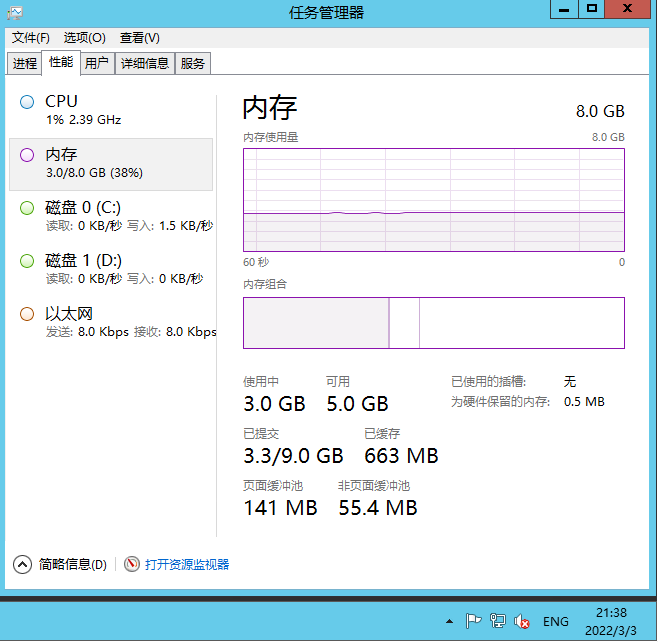Click the 内存使用量 graph
Image resolution: width=658 pixels, height=642 pixels.
coord(434,200)
